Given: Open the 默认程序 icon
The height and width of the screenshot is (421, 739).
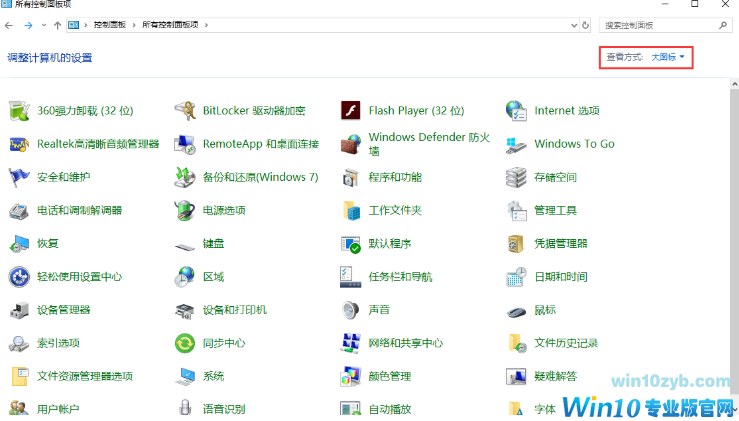Looking at the screenshot, I should tap(351, 244).
